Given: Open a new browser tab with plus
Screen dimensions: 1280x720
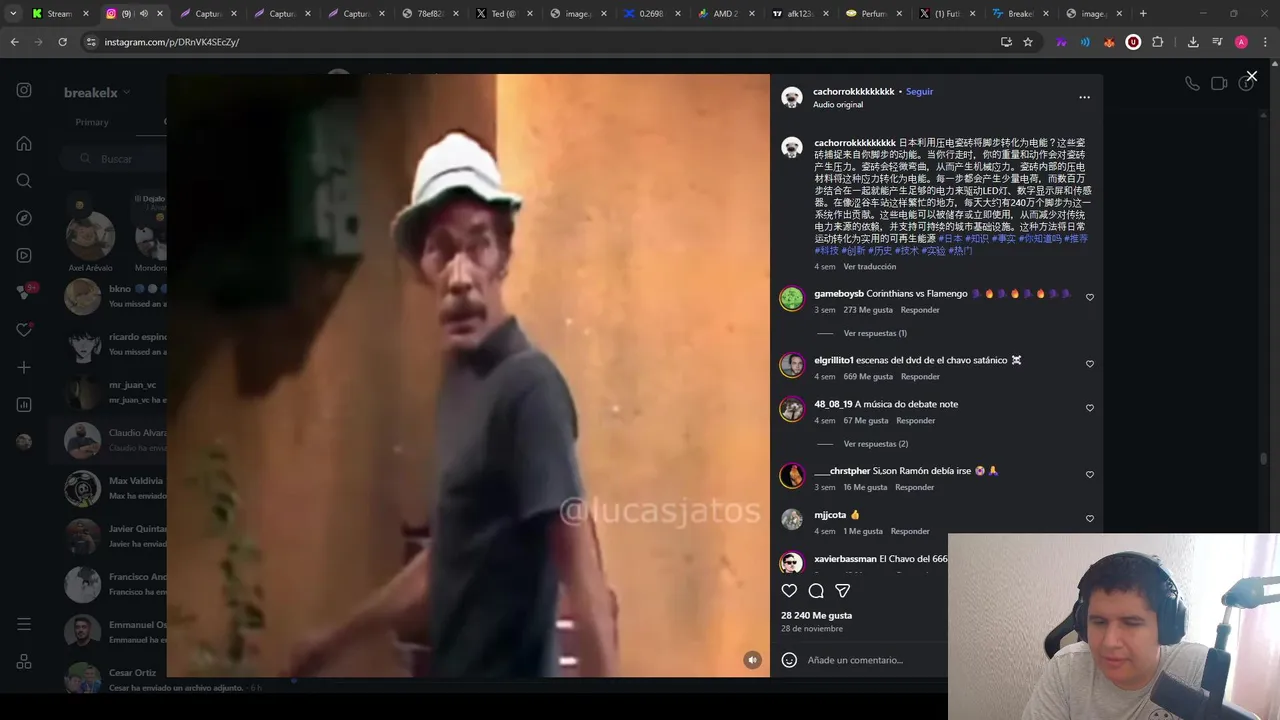Looking at the screenshot, I should tap(1143, 14).
